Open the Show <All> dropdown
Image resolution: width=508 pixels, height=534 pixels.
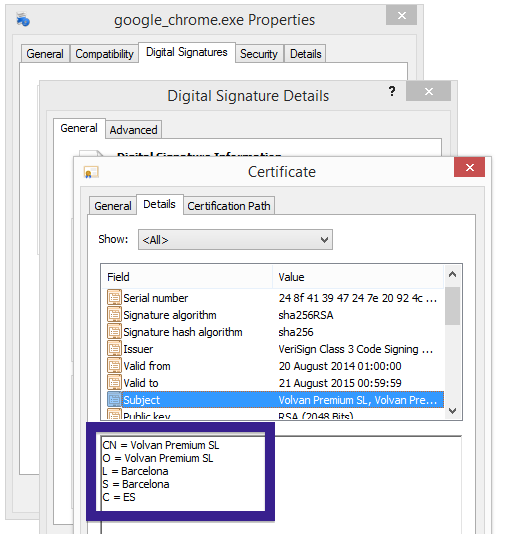pyautogui.click(x=235, y=240)
